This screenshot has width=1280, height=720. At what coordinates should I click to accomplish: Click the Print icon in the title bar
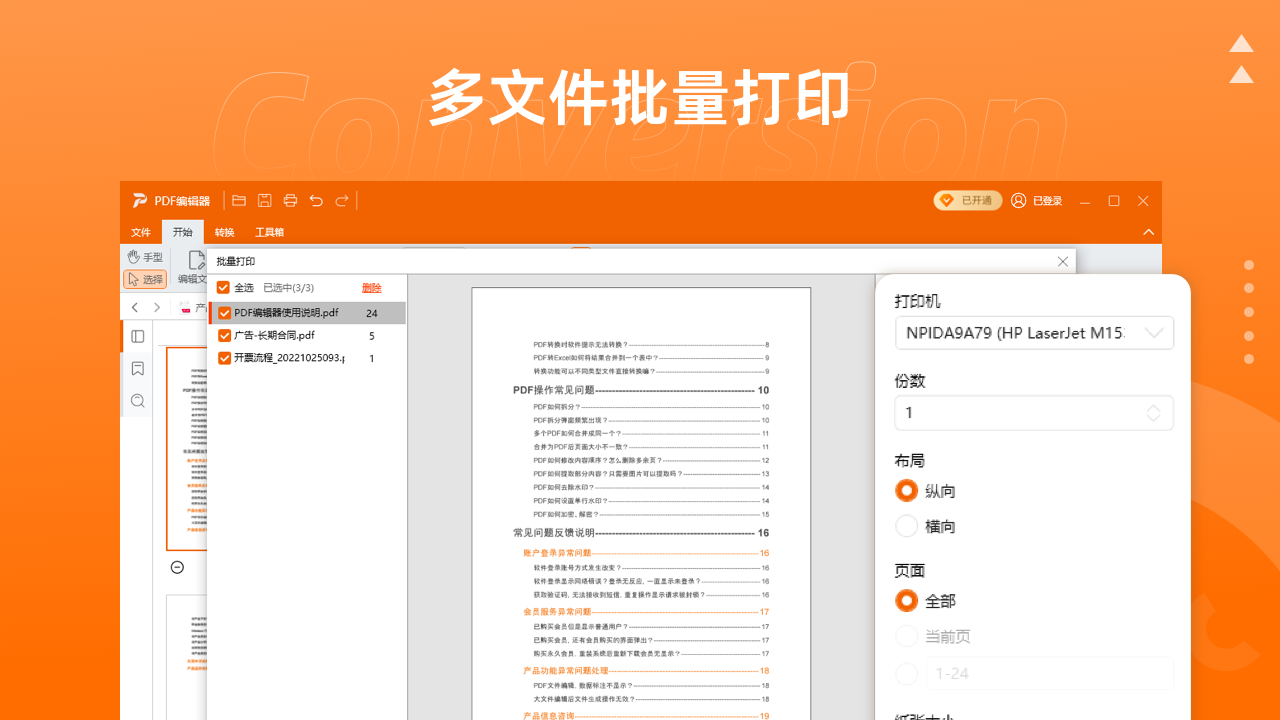click(x=290, y=200)
